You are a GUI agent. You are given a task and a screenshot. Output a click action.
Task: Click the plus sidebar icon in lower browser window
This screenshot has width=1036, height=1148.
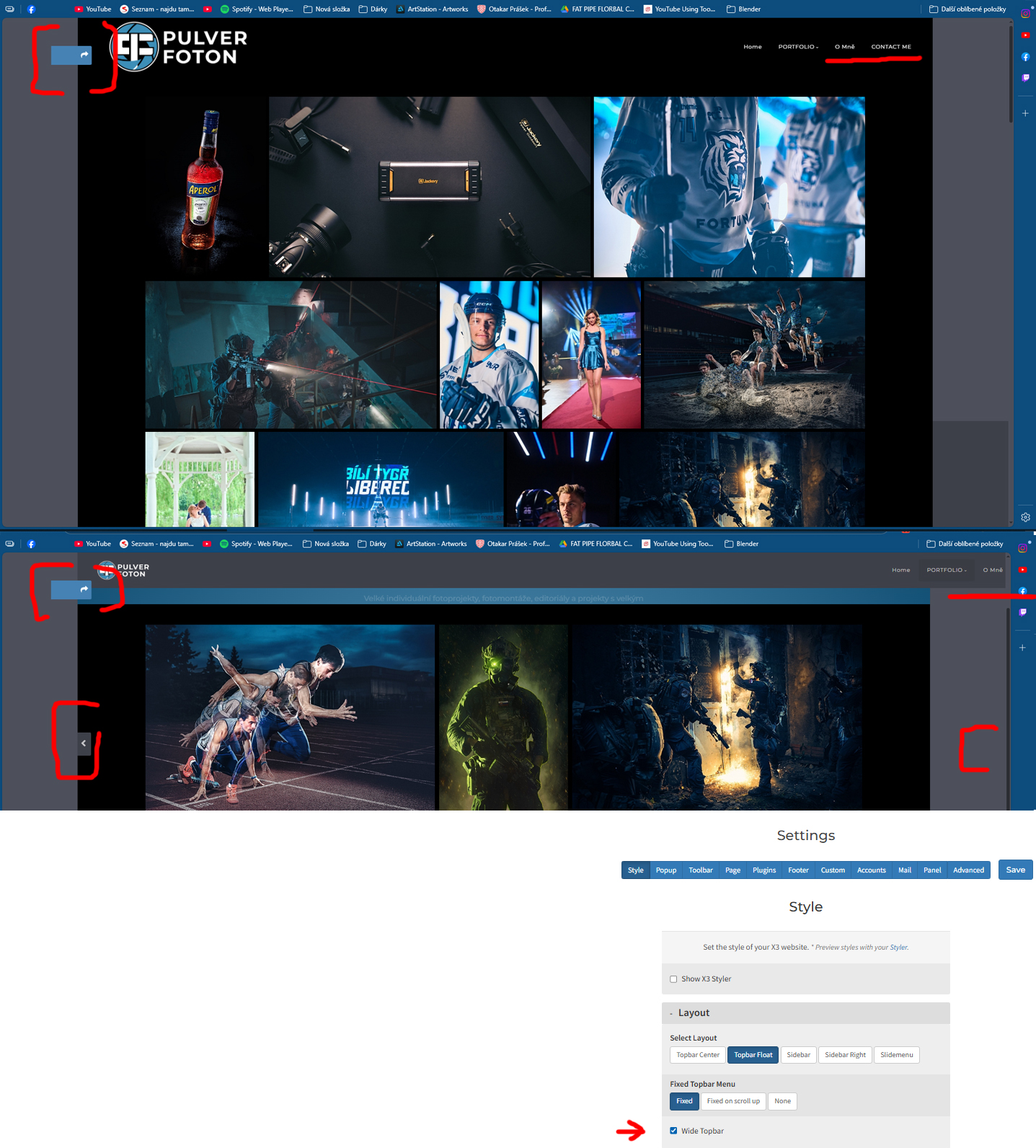1022,648
